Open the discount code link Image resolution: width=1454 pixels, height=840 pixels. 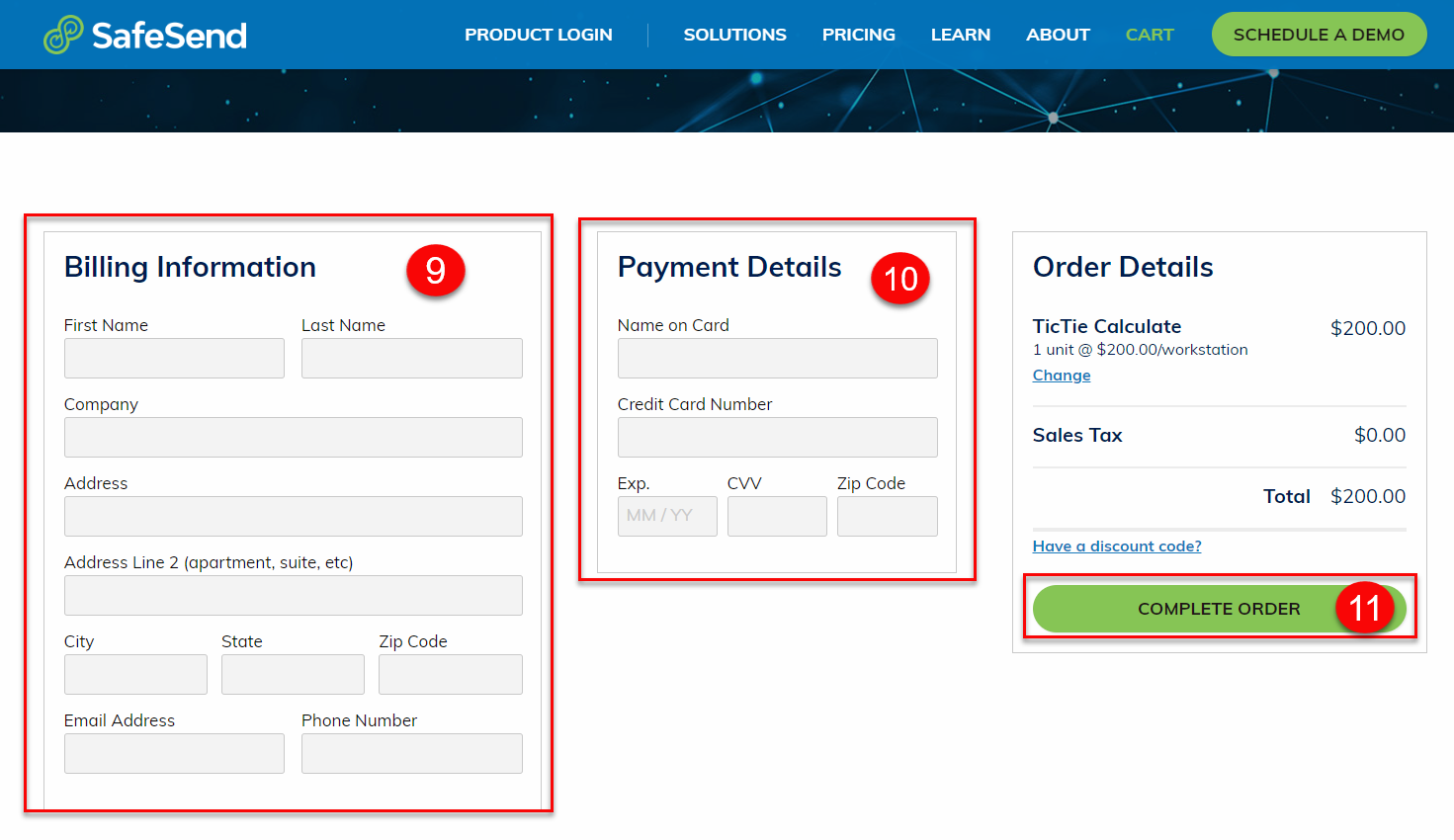click(x=1117, y=546)
